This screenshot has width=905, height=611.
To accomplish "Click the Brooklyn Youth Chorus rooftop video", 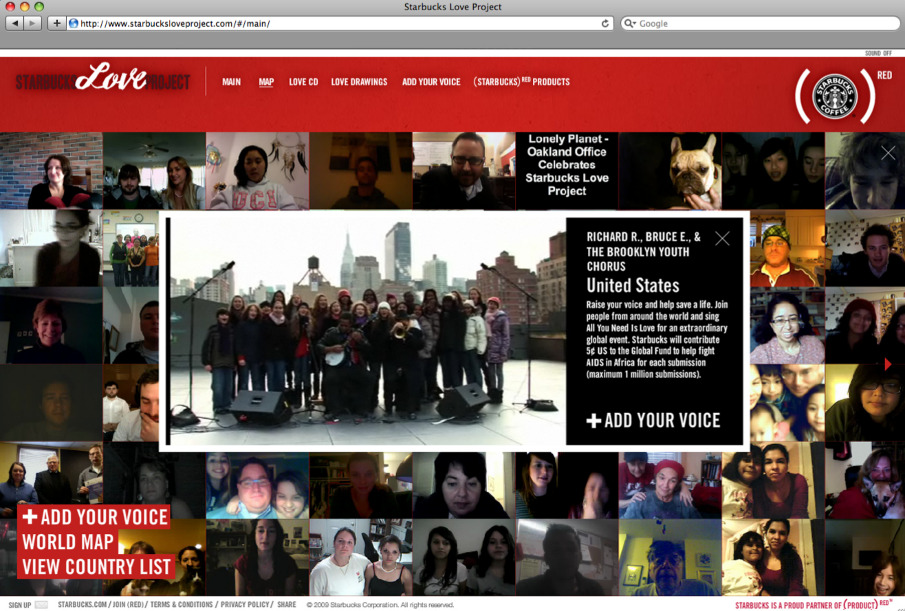I will (368, 331).
